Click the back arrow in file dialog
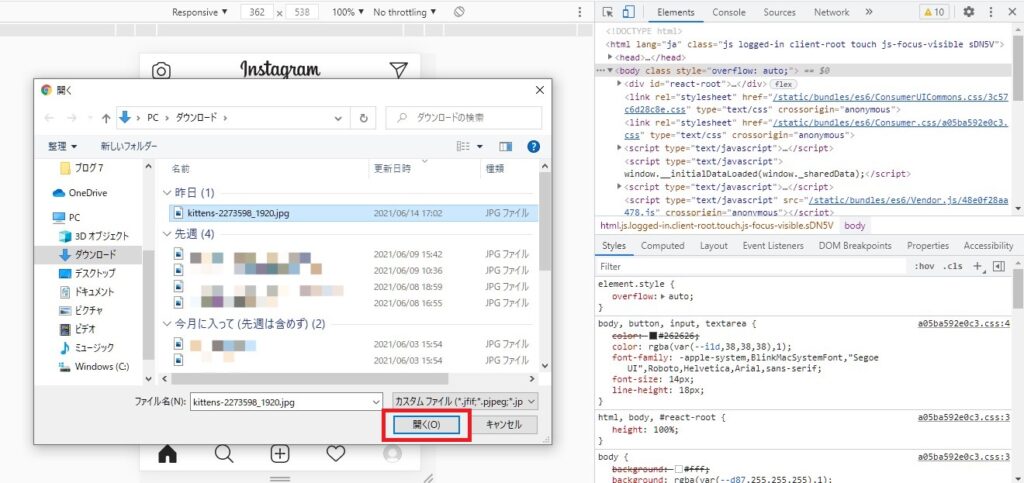 tap(49, 118)
